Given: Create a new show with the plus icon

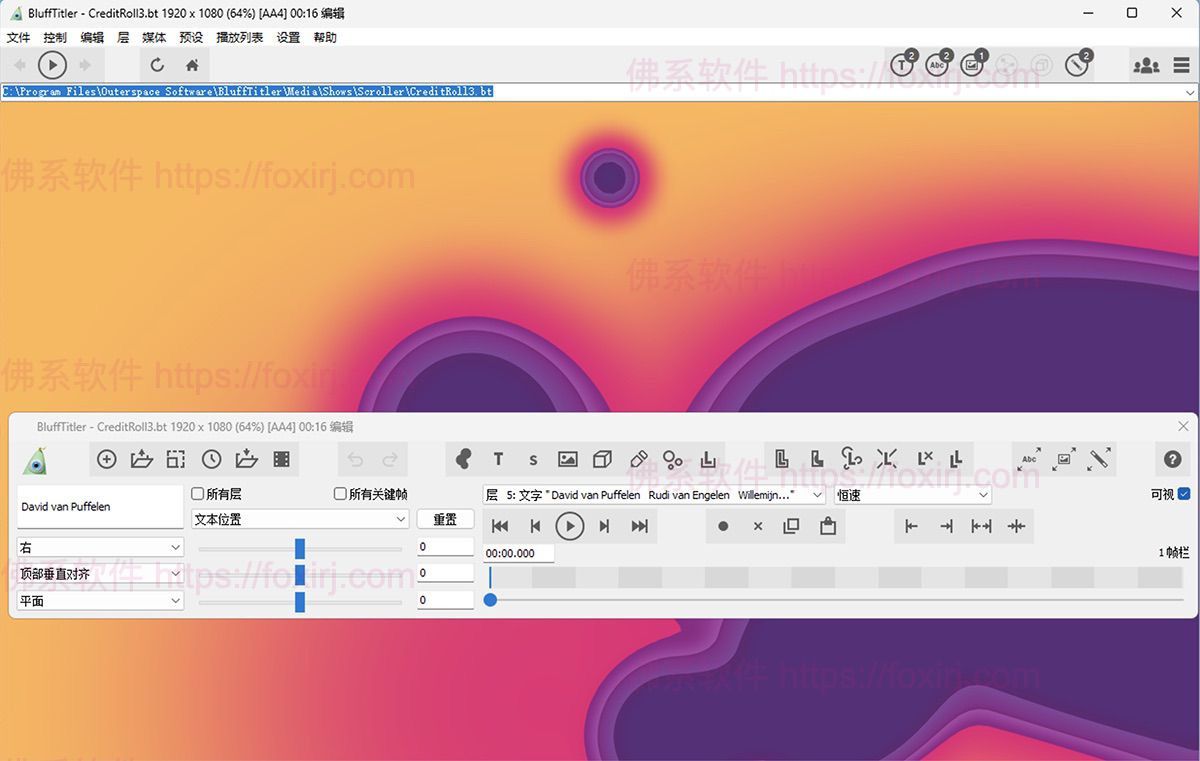Looking at the screenshot, I should tap(107, 459).
